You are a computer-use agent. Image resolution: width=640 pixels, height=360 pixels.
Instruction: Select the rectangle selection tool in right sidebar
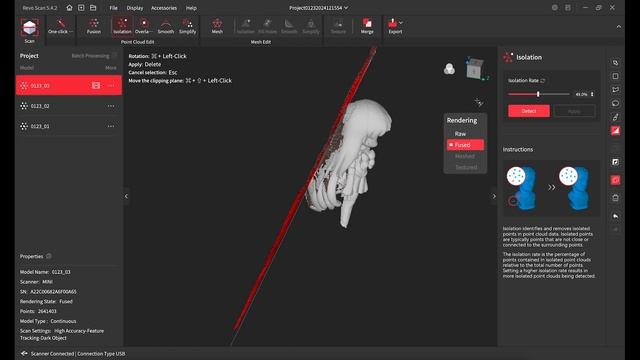(616, 76)
